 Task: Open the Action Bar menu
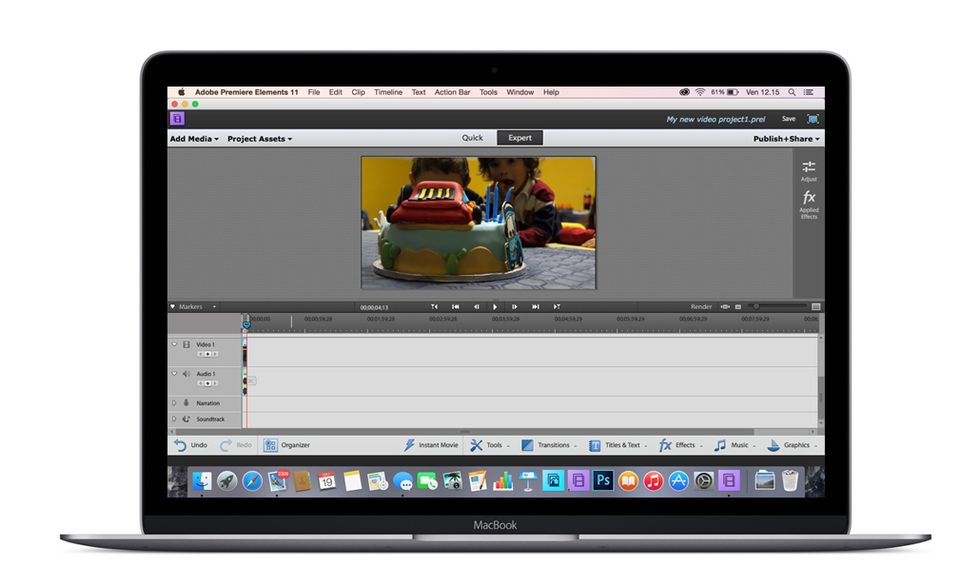tap(452, 92)
